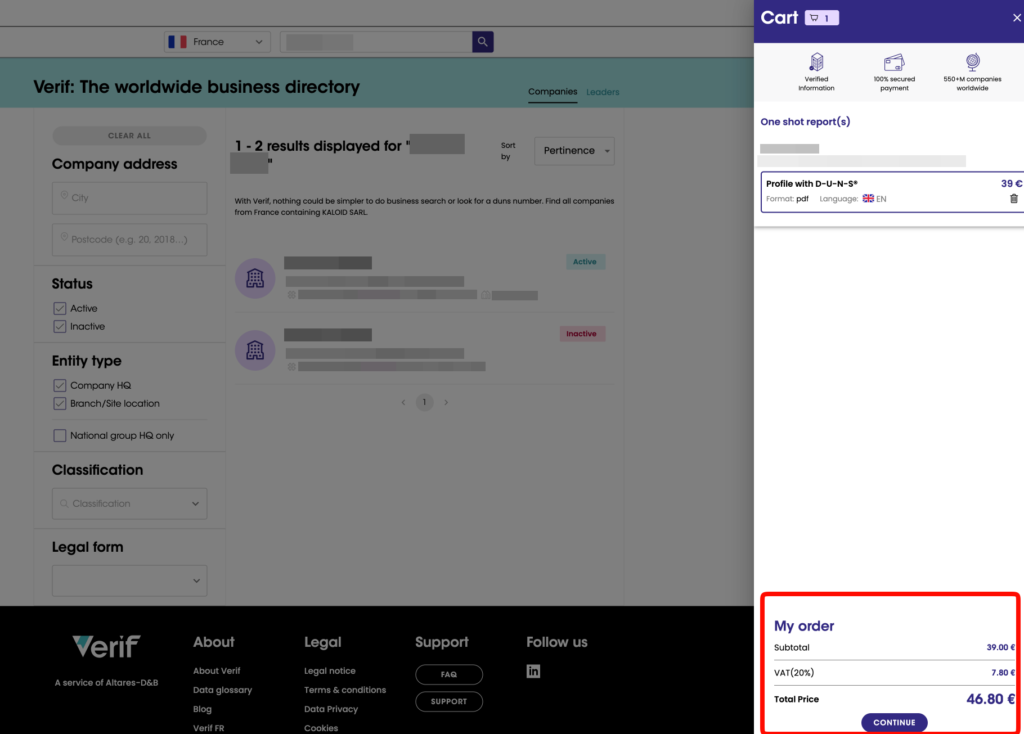Click the Profile with D-U-N-S cart item
This screenshot has width=1024, height=734.
891,192
